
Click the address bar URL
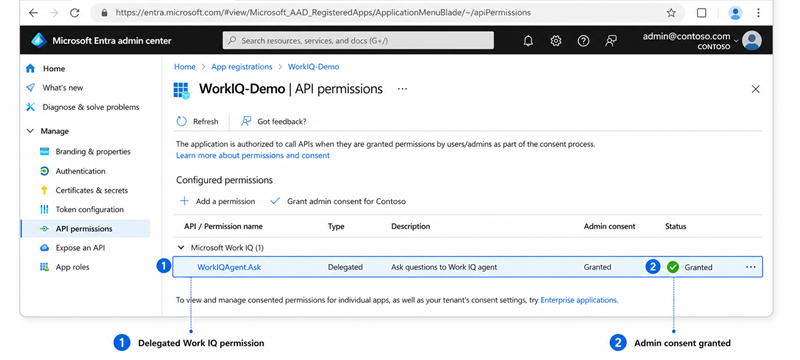pyautogui.click(x=323, y=13)
